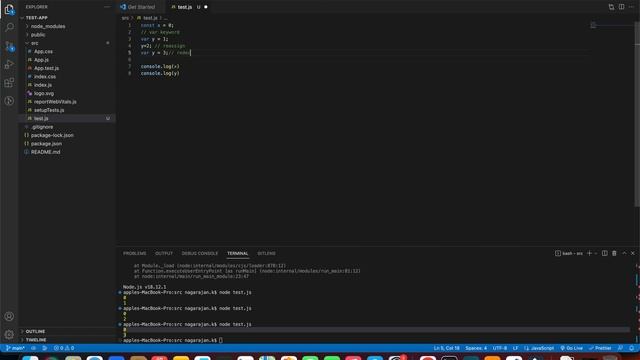
Task: Click the open changes icon in editor toolbar
Action: pos(611,7)
